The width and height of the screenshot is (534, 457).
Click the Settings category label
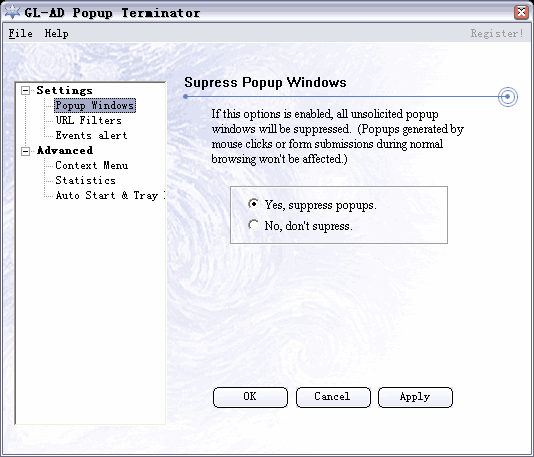(x=64, y=90)
